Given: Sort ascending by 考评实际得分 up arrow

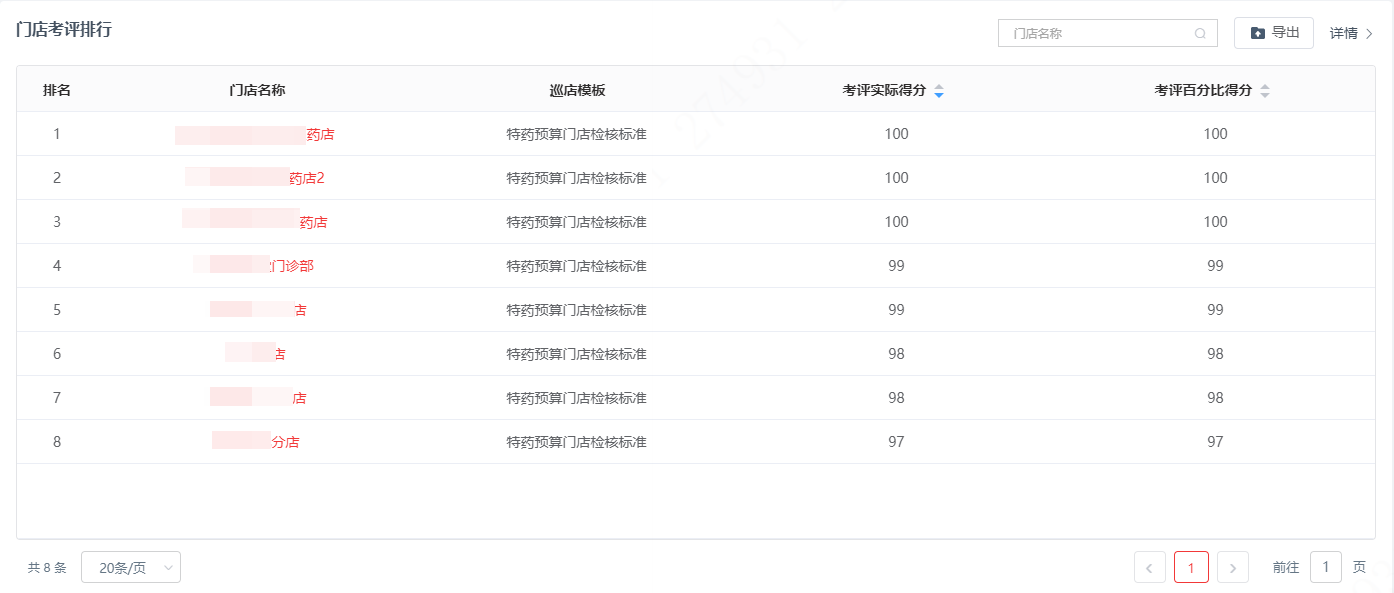Looking at the screenshot, I should (x=938, y=87).
